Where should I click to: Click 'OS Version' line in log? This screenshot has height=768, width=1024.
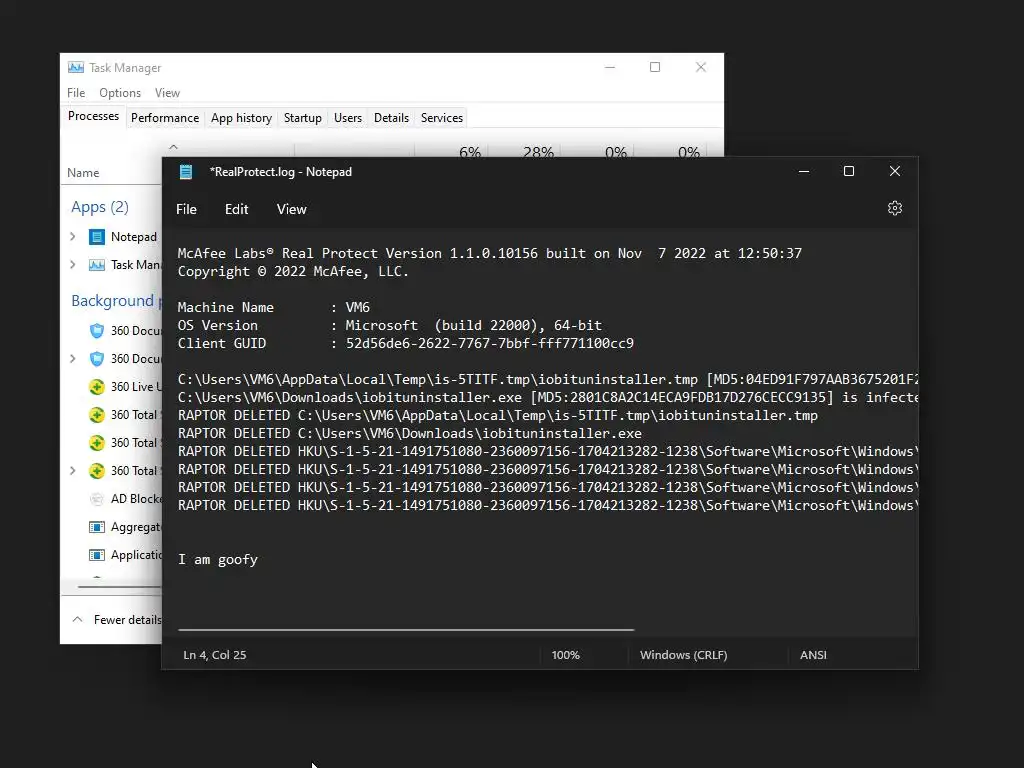[x=390, y=325]
